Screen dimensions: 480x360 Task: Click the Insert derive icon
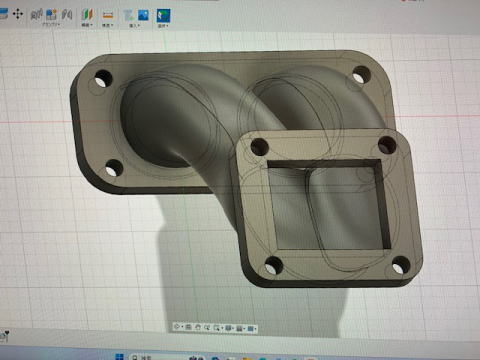(129, 15)
